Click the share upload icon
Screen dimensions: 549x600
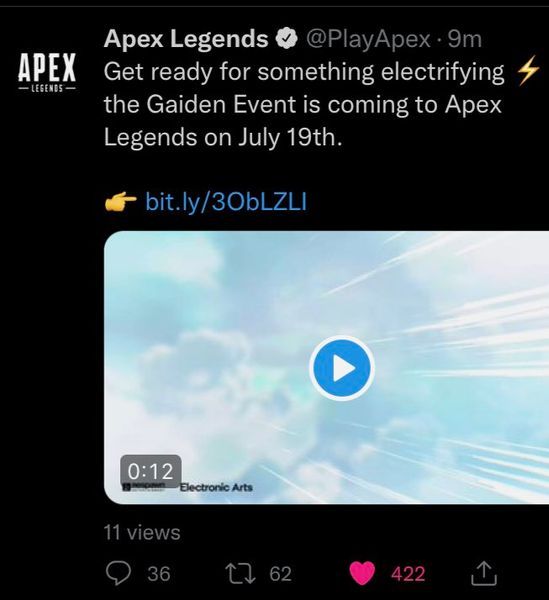click(484, 573)
